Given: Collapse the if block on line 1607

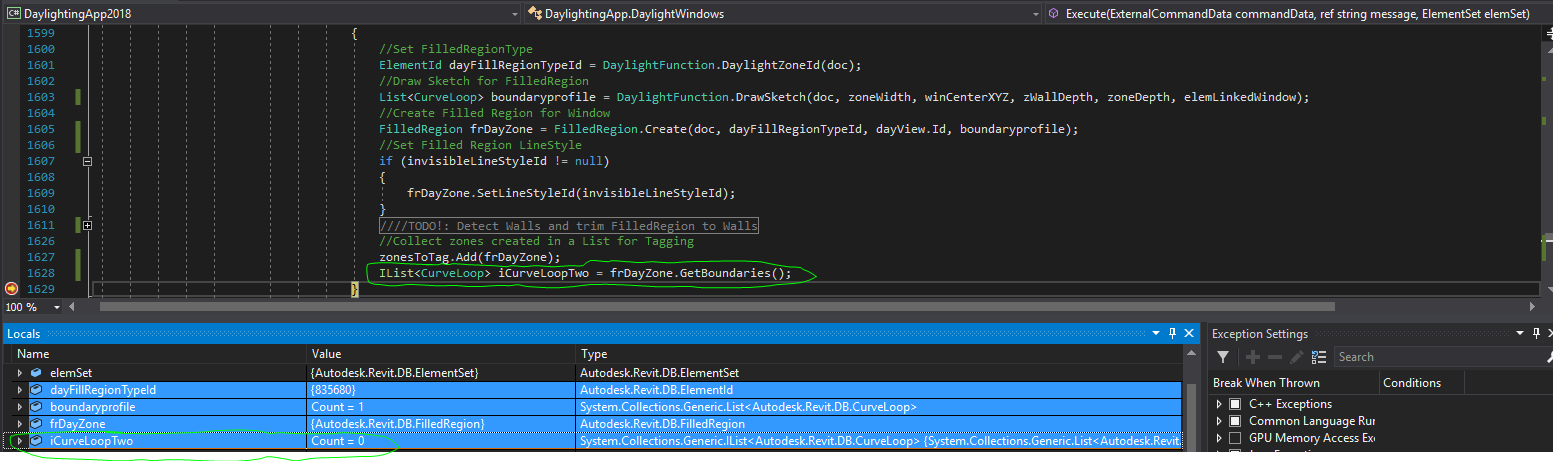Looking at the screenshot, I should click(x=88, y=161).
